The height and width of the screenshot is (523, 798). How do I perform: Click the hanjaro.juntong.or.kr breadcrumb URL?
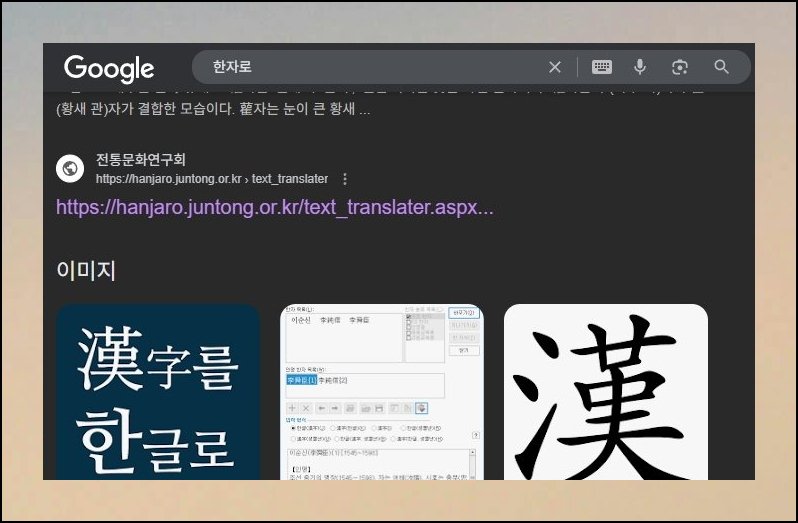tap(212, 179)
